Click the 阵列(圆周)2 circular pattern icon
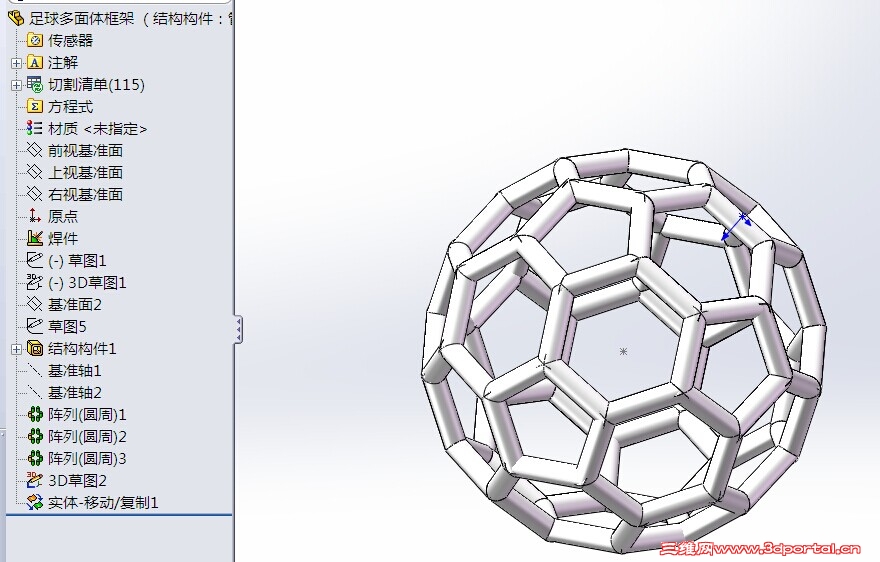 [35, 436]
